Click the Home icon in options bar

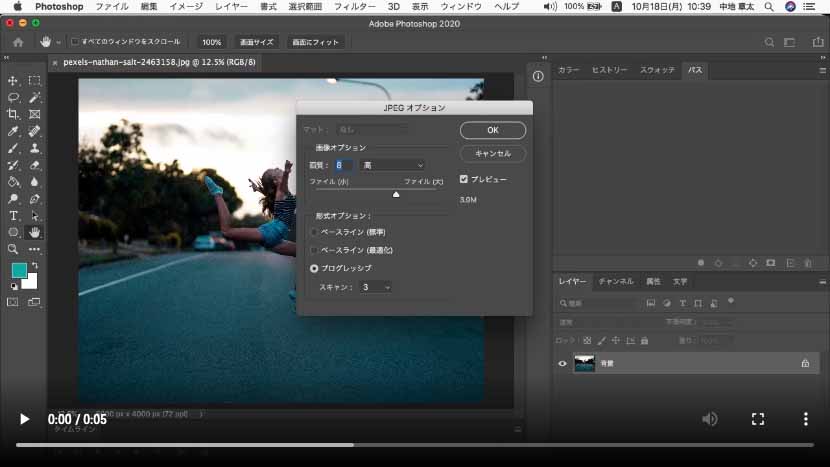18,42
